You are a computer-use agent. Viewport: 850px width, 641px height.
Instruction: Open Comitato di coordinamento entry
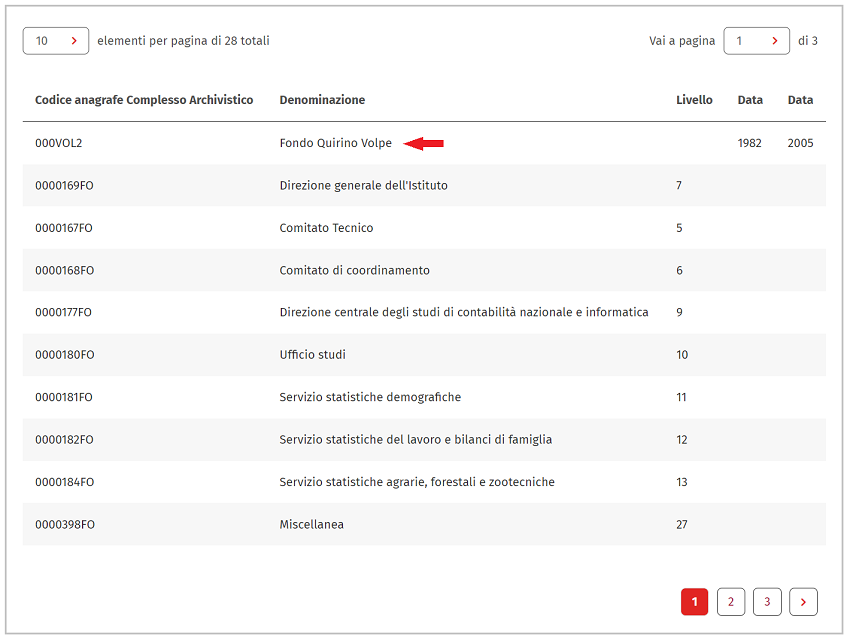pyautogui.click(x=355, y=270)
